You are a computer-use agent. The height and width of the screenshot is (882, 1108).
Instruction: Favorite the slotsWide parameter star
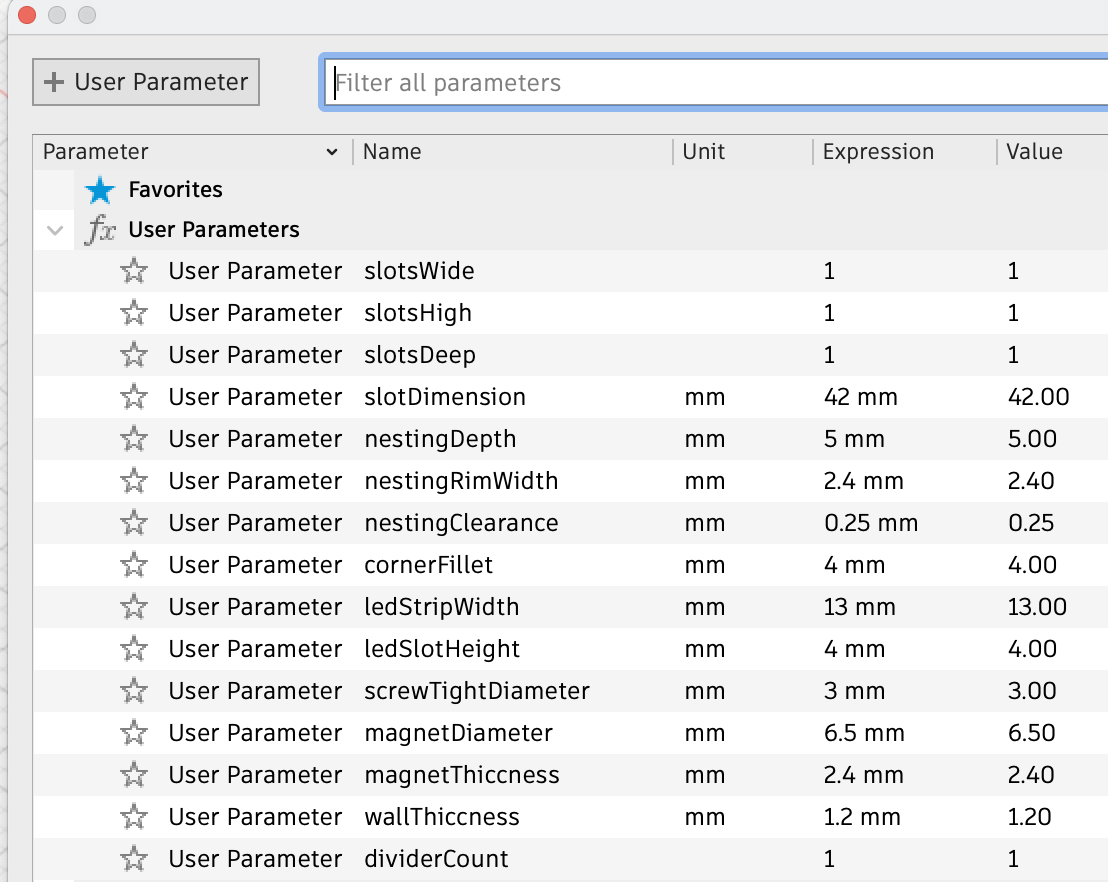134,271
